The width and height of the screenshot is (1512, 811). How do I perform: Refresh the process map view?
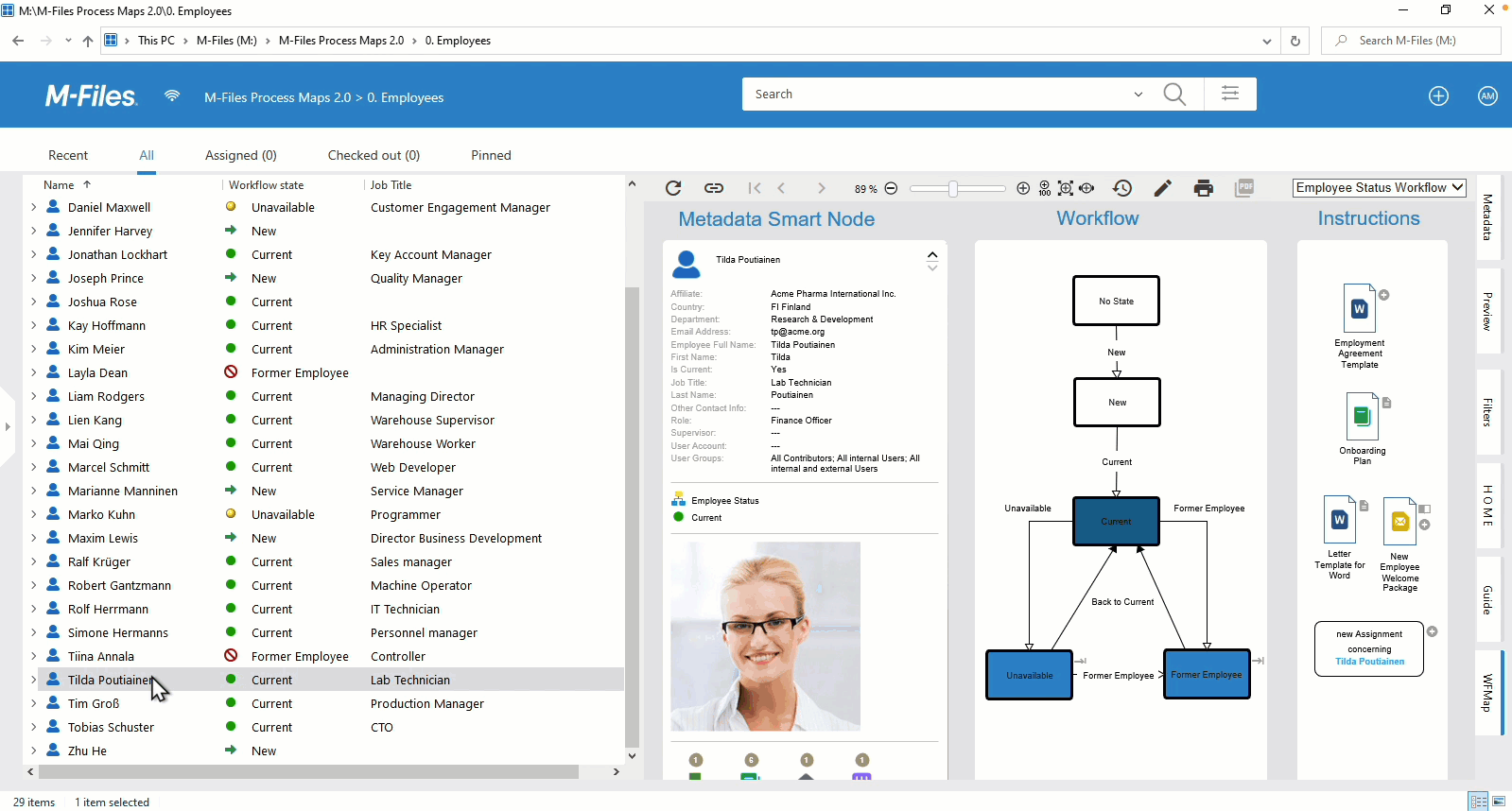673,188
